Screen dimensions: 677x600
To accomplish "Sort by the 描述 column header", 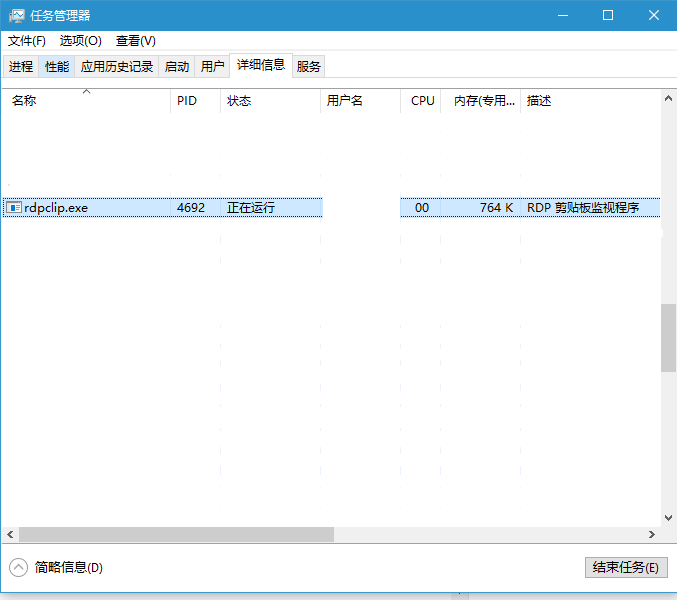I will click(x=590, y=101).
